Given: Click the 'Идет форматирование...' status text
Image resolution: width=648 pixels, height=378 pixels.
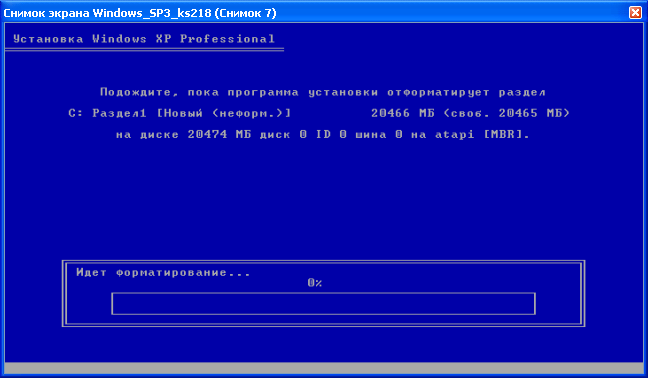Looking at the screenshot, I should [x=163, y=272].
